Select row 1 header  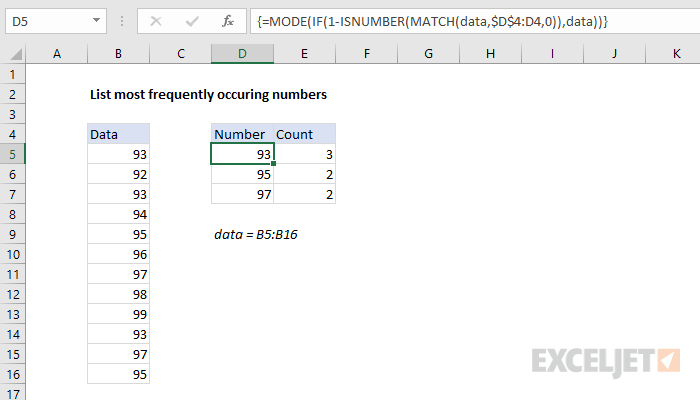(x=12, y=74)
